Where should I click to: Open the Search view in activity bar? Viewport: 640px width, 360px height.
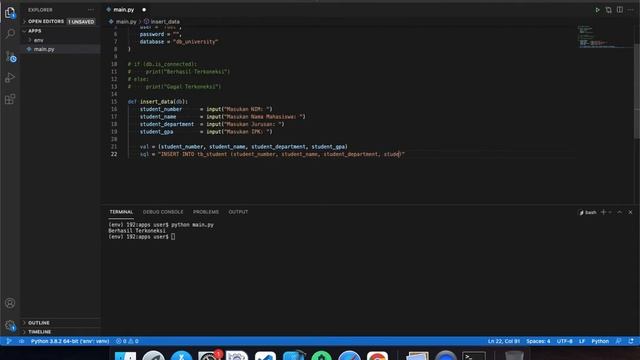click(10, 34)
